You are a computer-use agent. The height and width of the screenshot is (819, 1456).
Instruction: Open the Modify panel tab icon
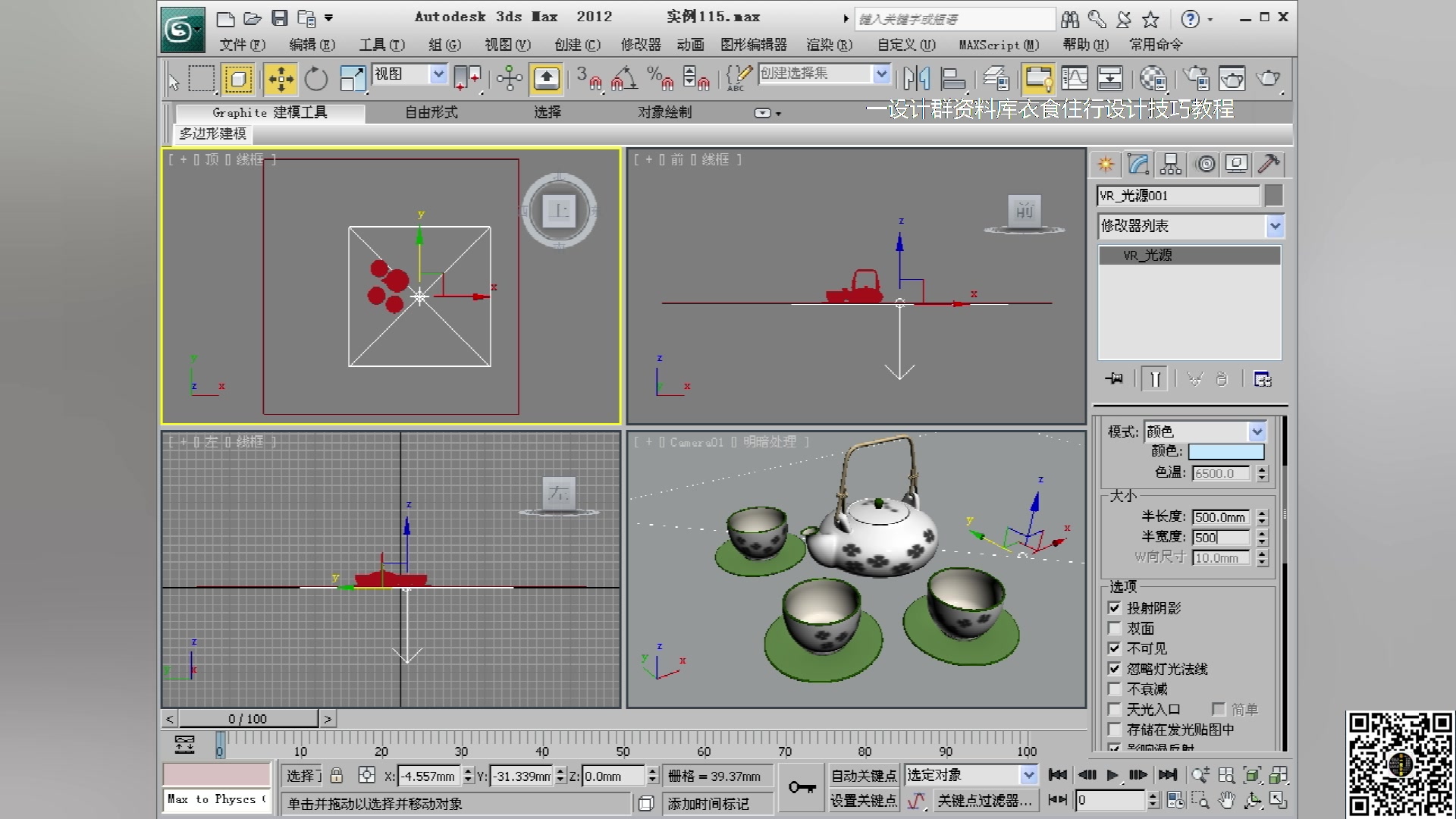pyautogui.click(x=1137, y=164)
